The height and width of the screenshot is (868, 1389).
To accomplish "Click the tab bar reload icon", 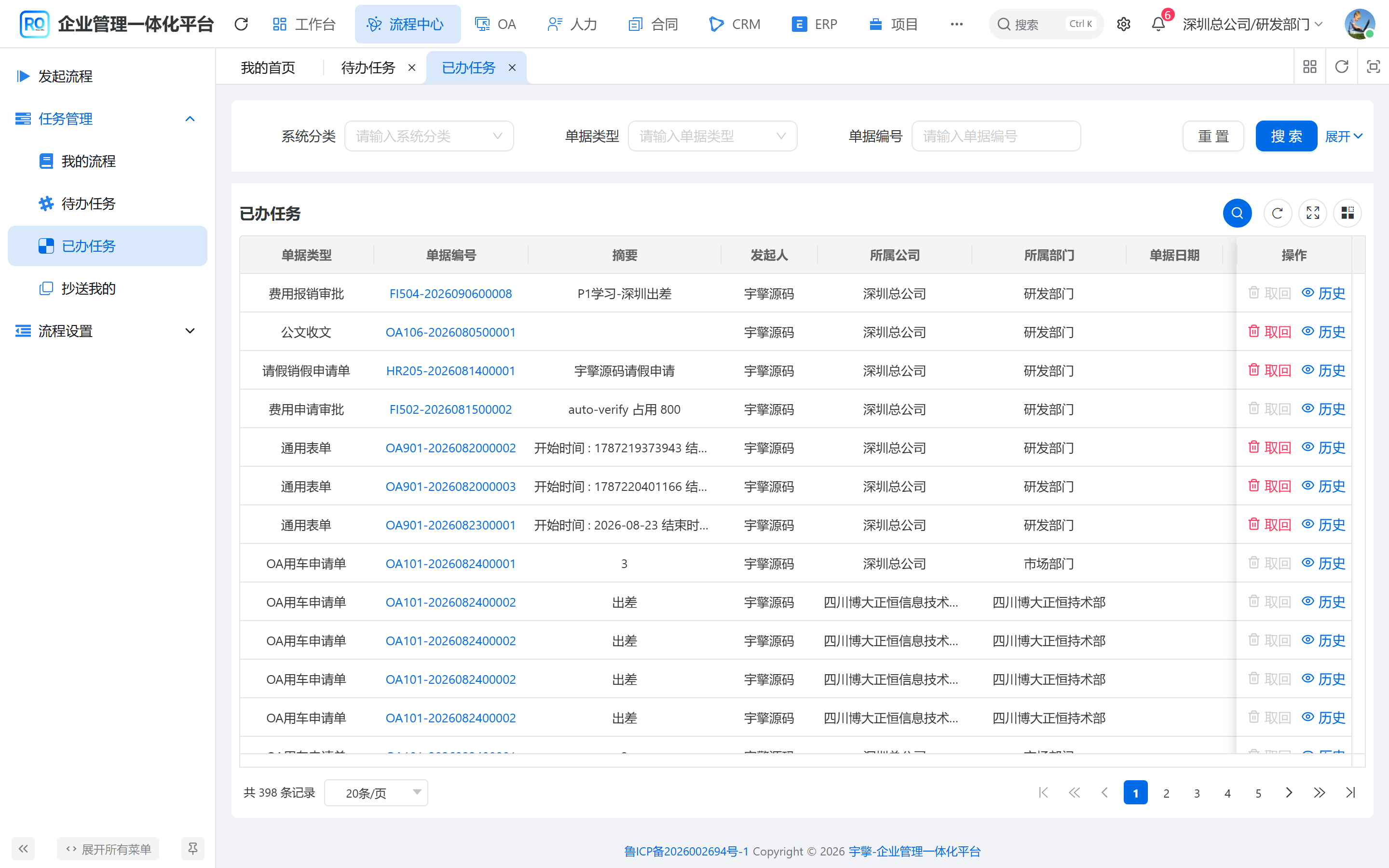I will [1341, 67].
